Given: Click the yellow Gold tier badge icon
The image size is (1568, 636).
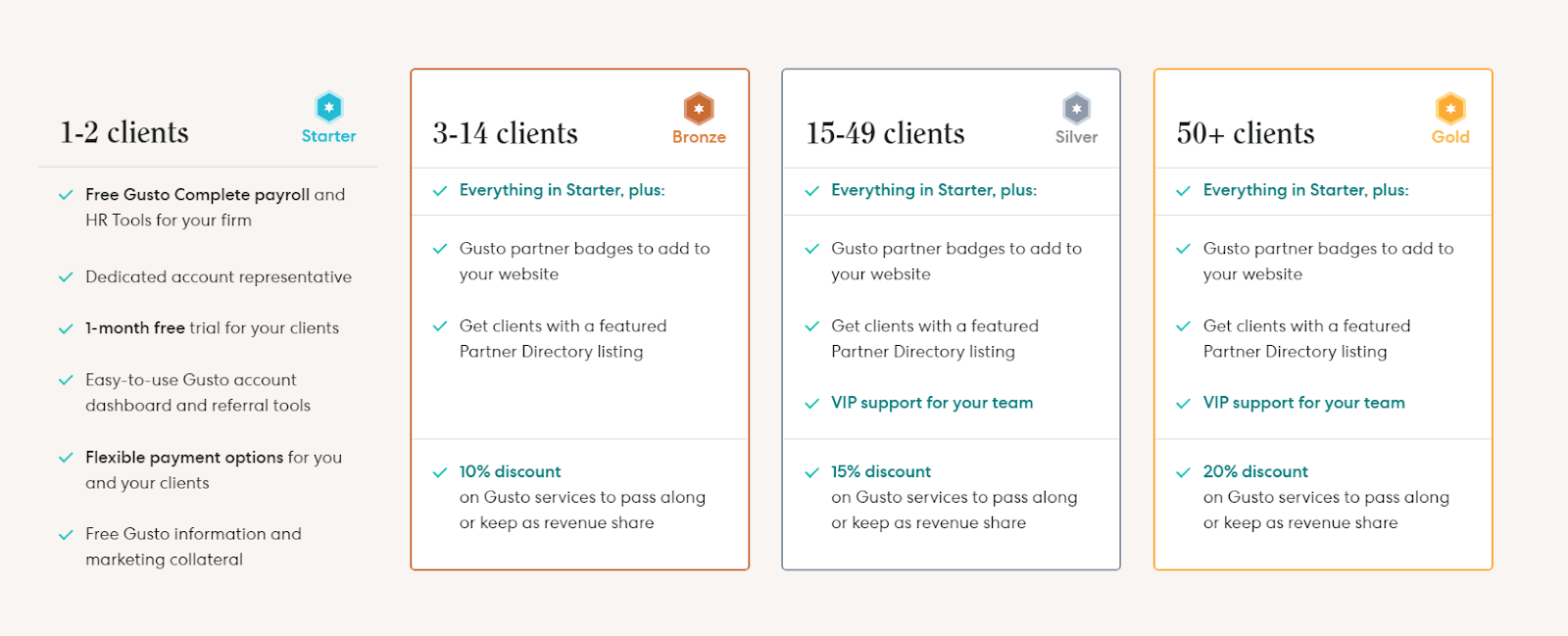Looking at the screenshot, I should [1450, 108].
